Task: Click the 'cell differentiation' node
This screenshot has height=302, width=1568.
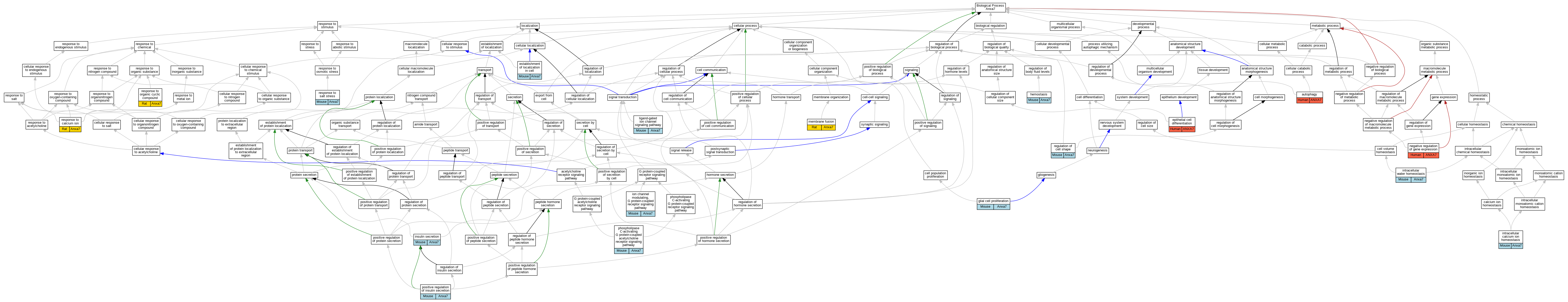Action: click(1090, 97)
